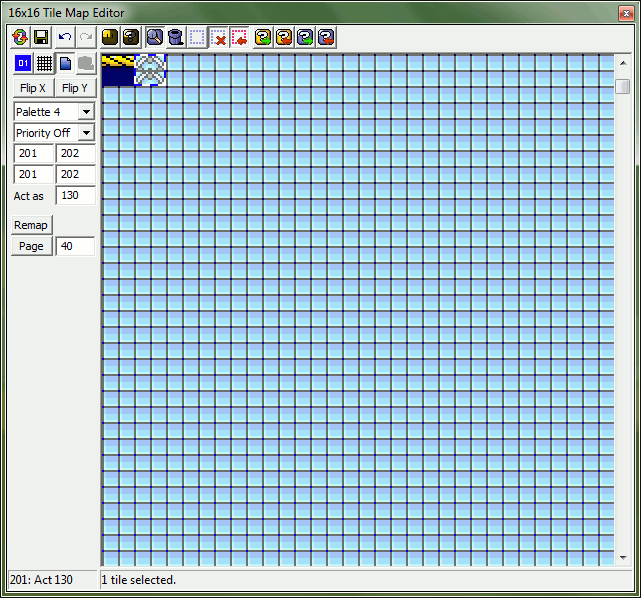The width and height of the screenshot is (641, 598).
Task: Pick the plain dotted selection rectangle tool
Action: click(197, 37)
